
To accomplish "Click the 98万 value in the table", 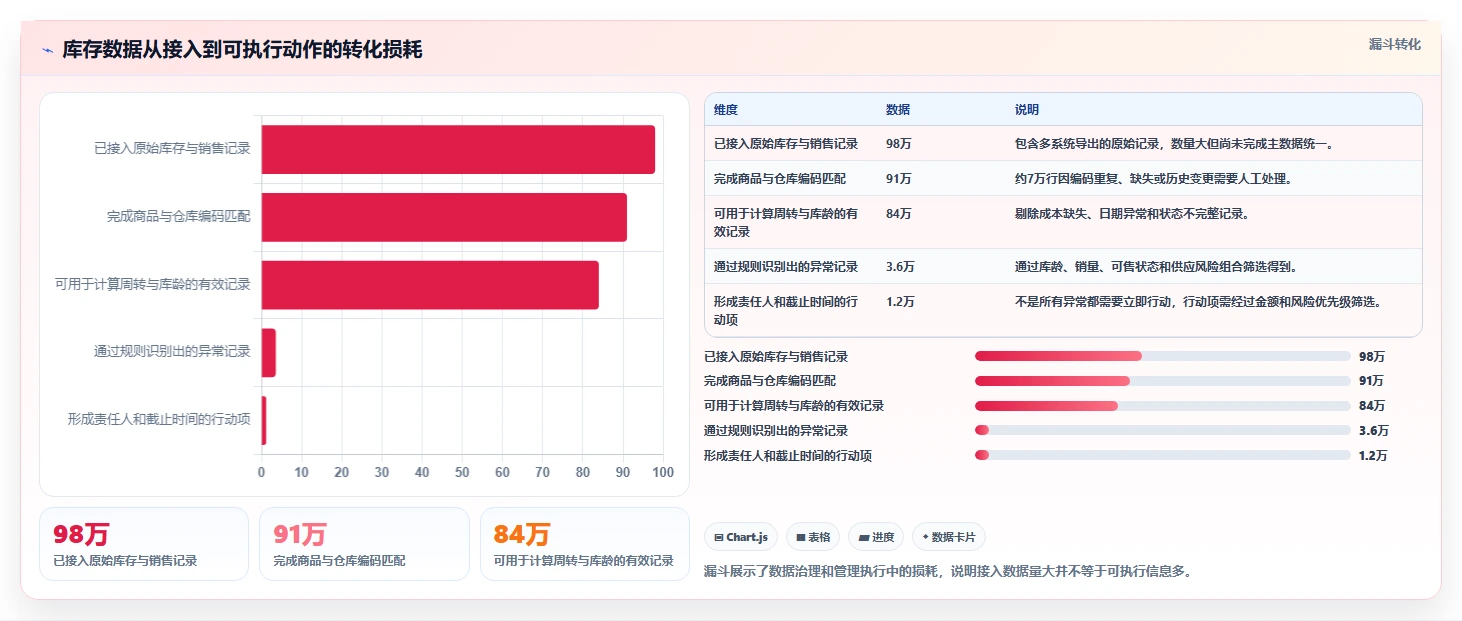I will [898, 144].
